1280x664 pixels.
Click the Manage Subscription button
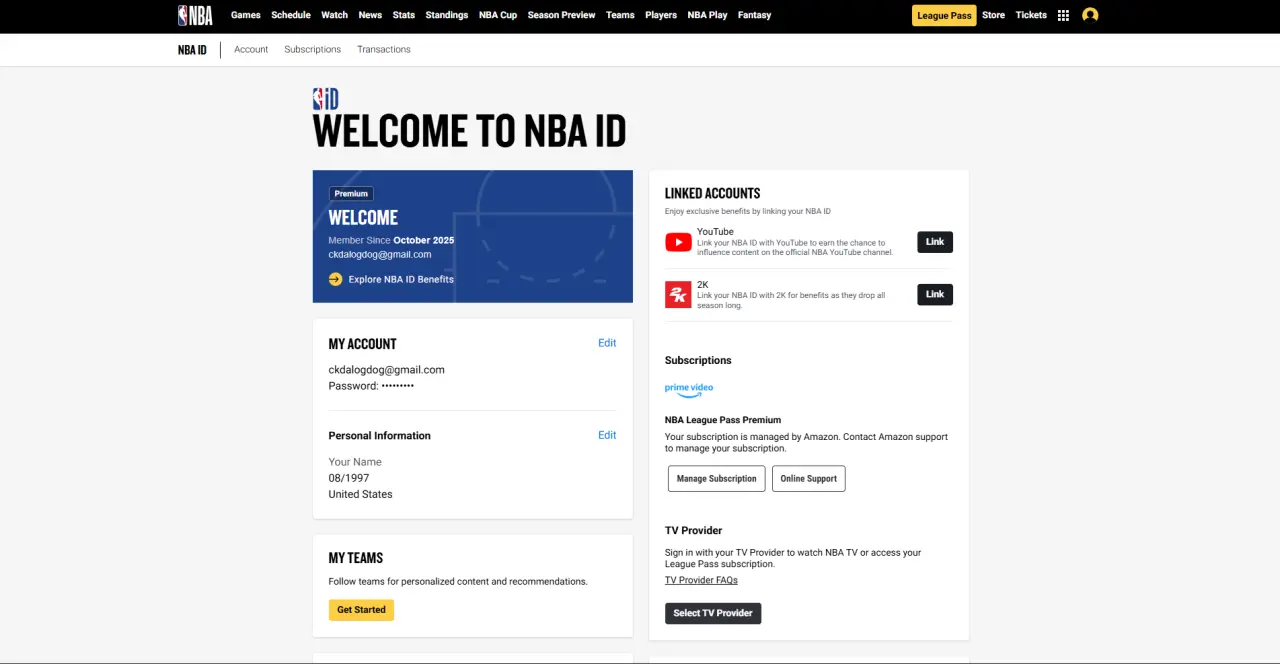[716, 479]
